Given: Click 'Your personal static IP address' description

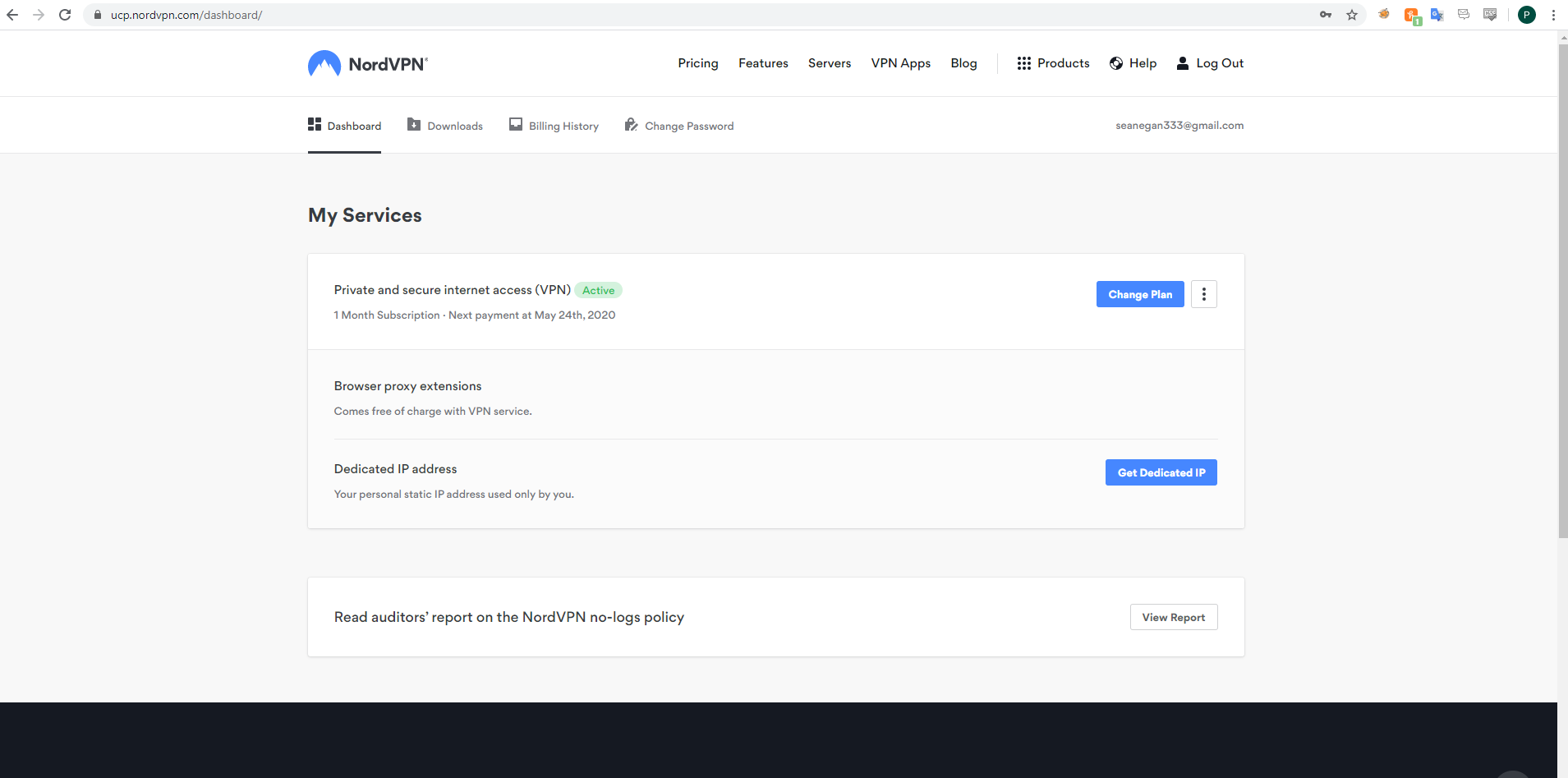Looking at the screenshot, I should coord(454,494).
